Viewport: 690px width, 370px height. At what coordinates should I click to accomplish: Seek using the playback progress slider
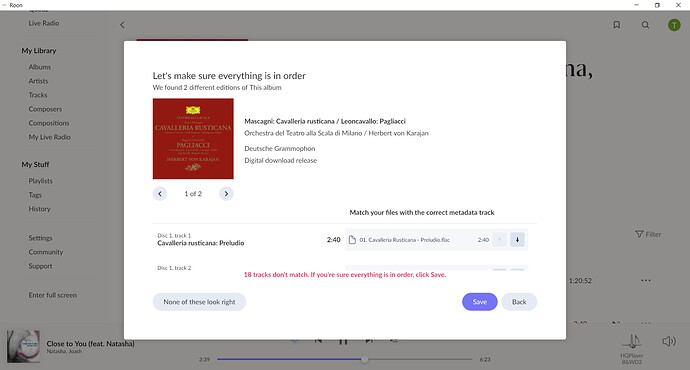tap(345, 359)
